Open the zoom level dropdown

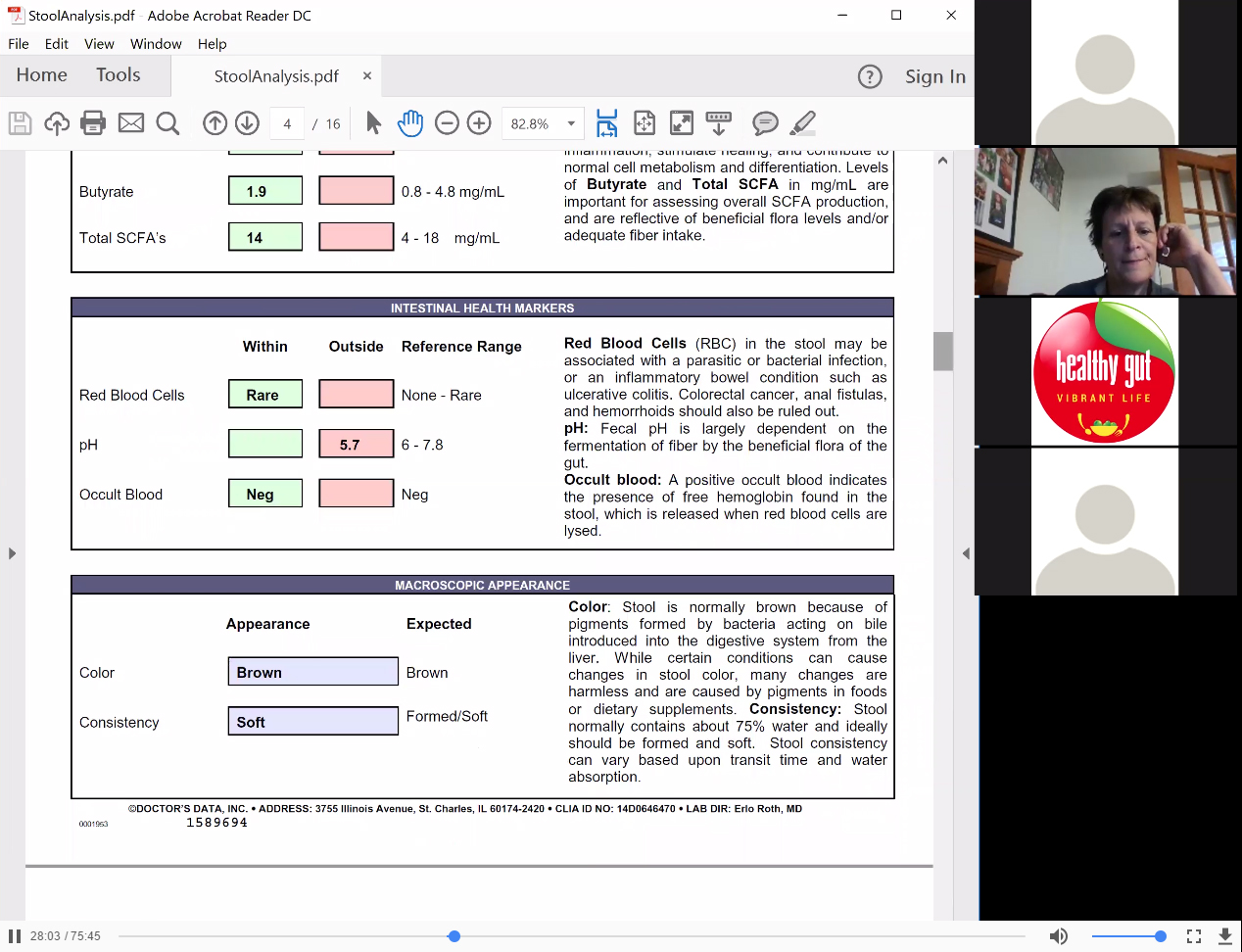(571, 124)
